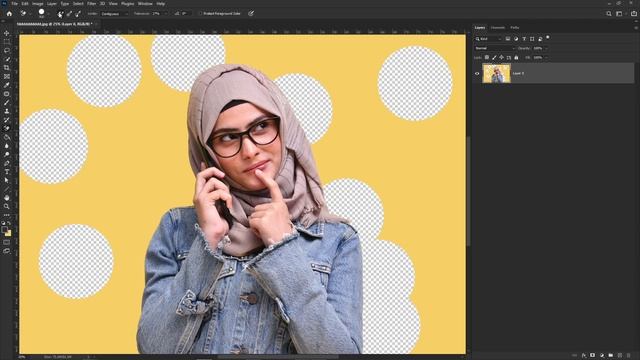
Task: Select the History Brush tool
Action: [x=7, y=120]
